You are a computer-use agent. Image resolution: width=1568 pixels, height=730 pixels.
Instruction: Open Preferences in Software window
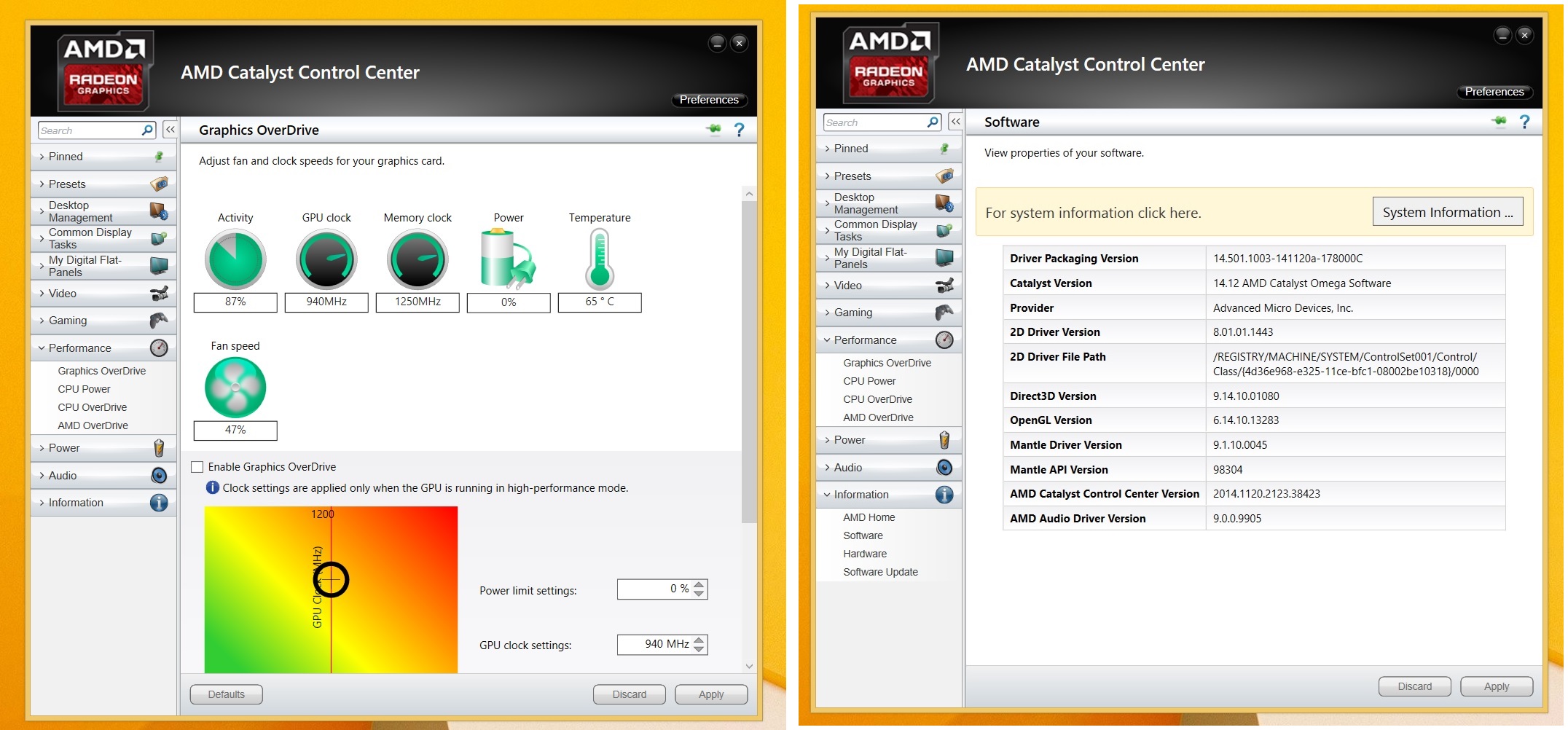pos(1494,92)
